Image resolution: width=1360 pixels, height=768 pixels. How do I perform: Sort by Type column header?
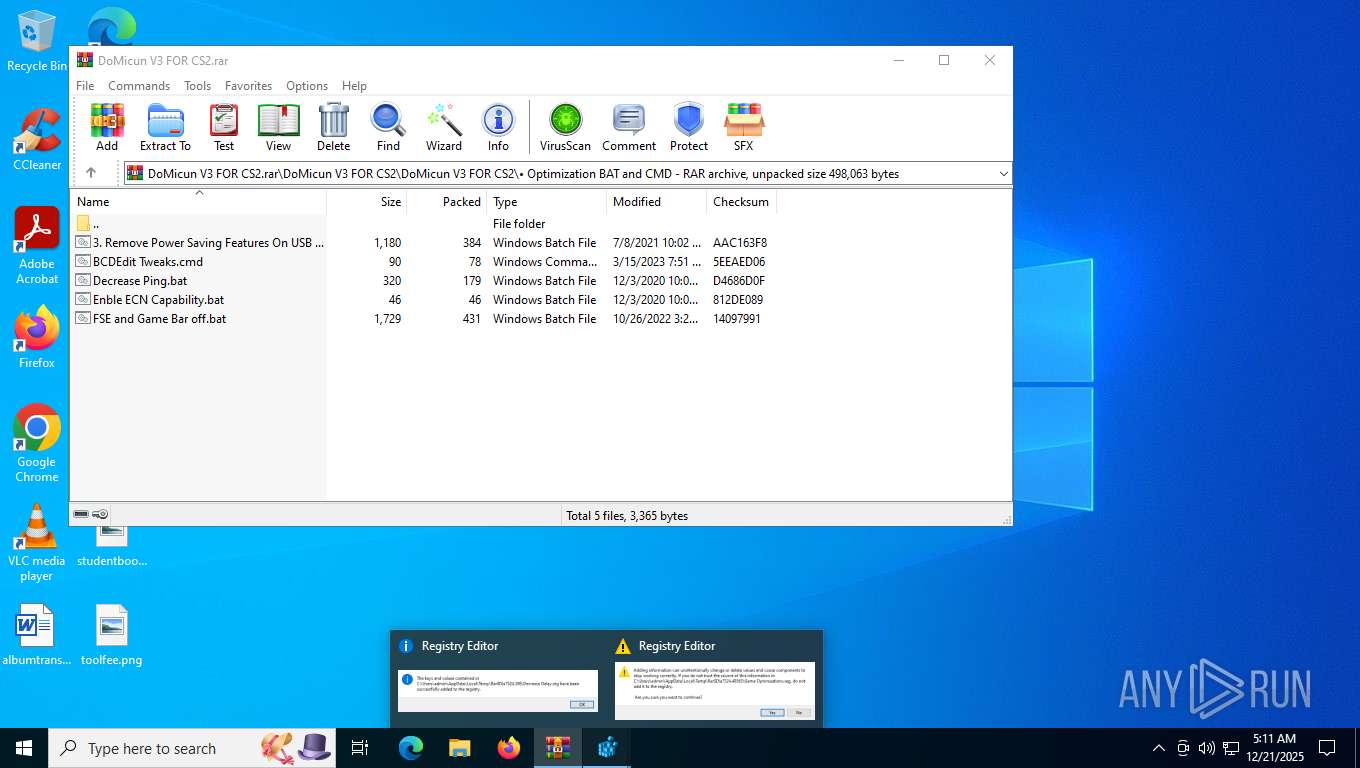point(547,201)
